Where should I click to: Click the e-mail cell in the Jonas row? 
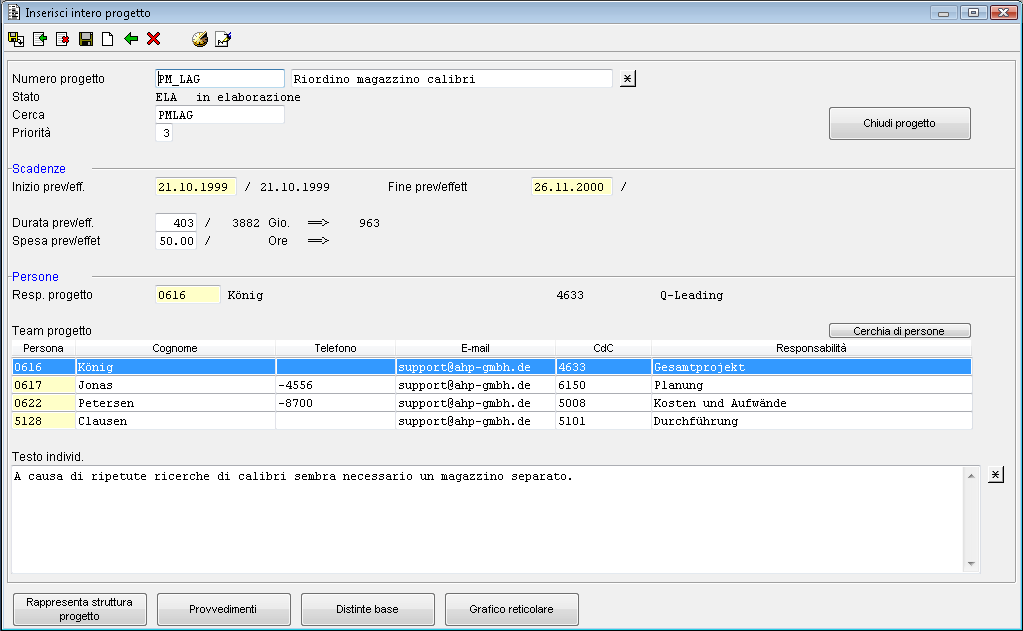coord(476,385)
